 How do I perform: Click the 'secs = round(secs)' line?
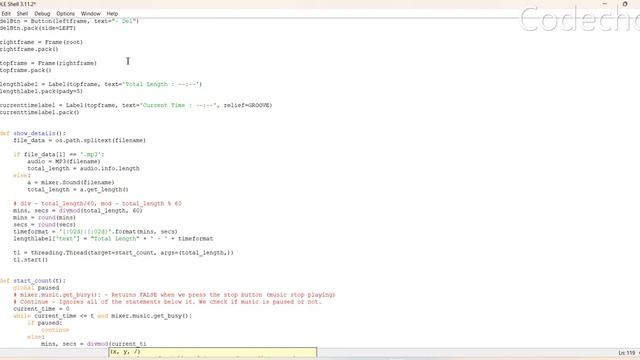pyautogui.click(x=44, y=224)
